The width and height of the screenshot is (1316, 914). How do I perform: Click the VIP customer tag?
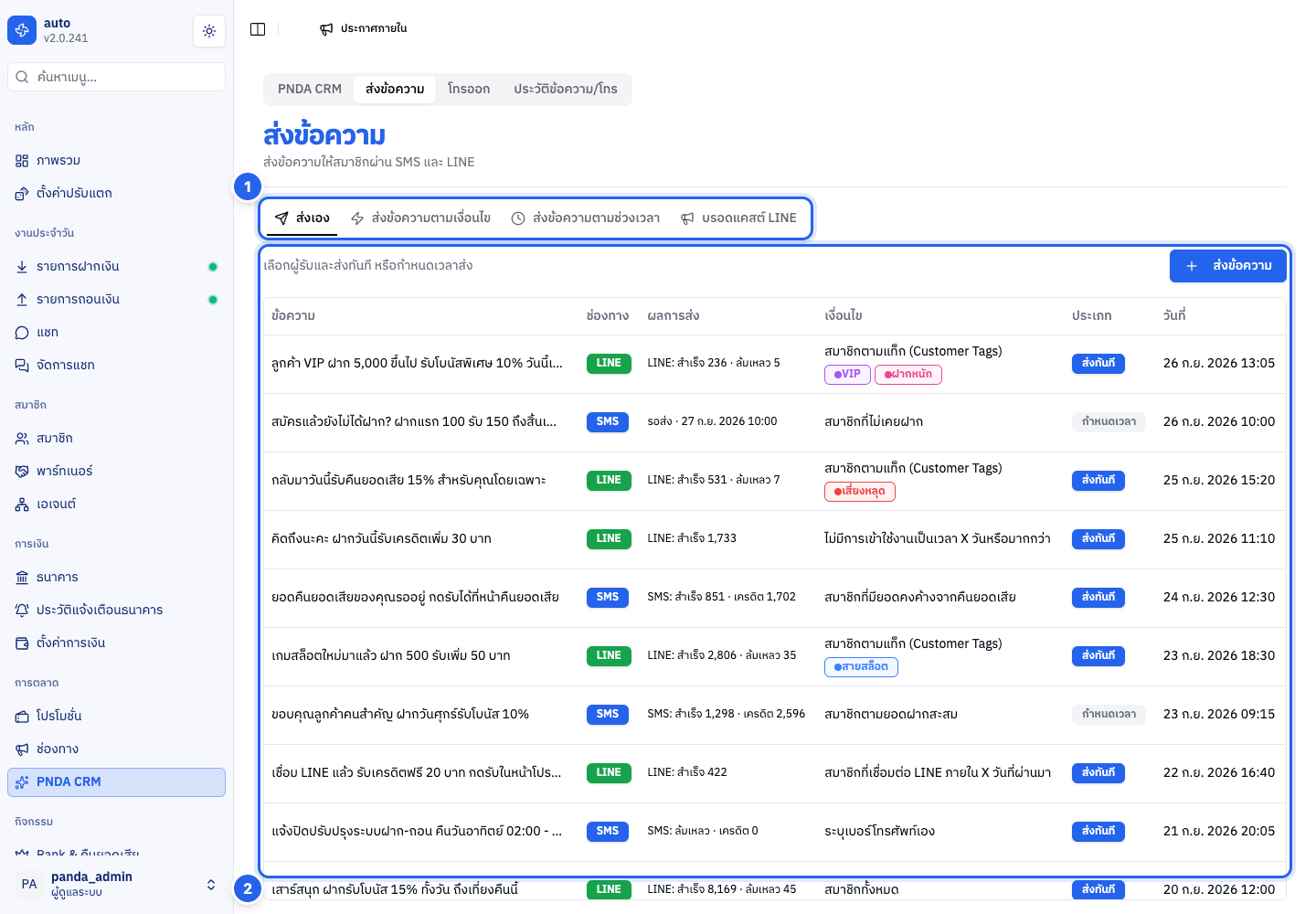click(x=847, y=375)
